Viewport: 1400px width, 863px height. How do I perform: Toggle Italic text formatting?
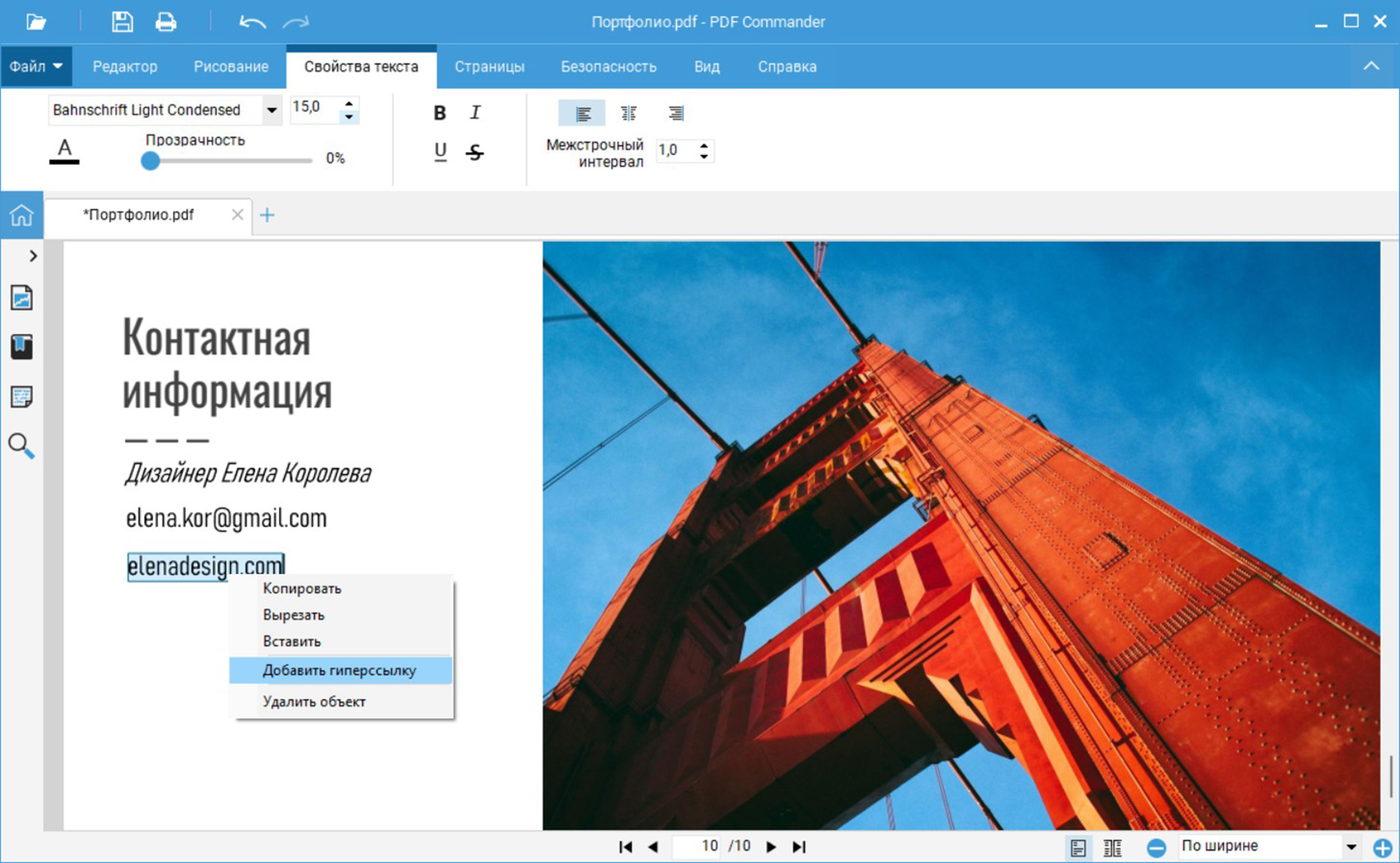(x=475, y=113)
